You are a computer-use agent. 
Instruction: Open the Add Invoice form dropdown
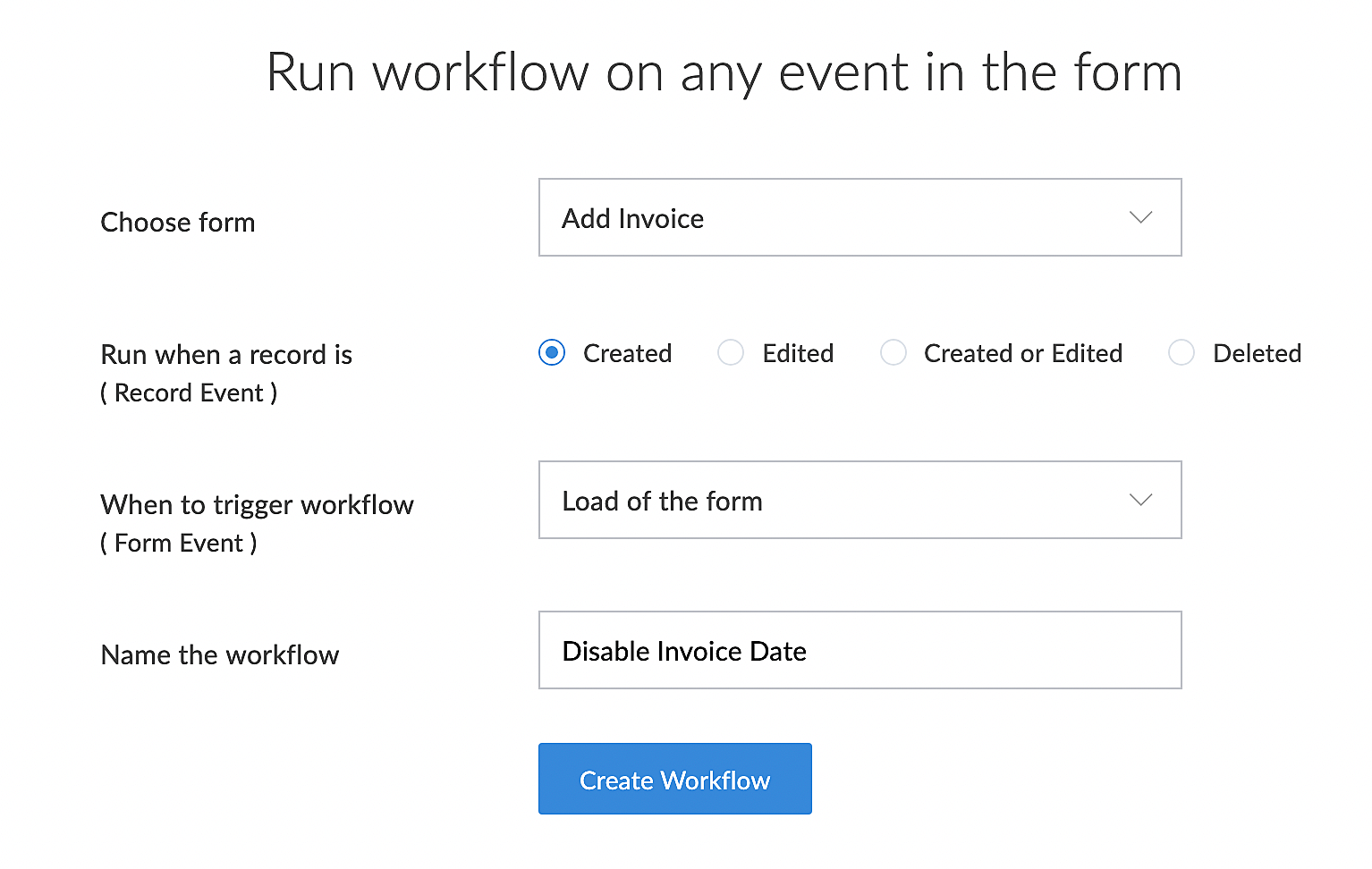[x=859, y=217]
